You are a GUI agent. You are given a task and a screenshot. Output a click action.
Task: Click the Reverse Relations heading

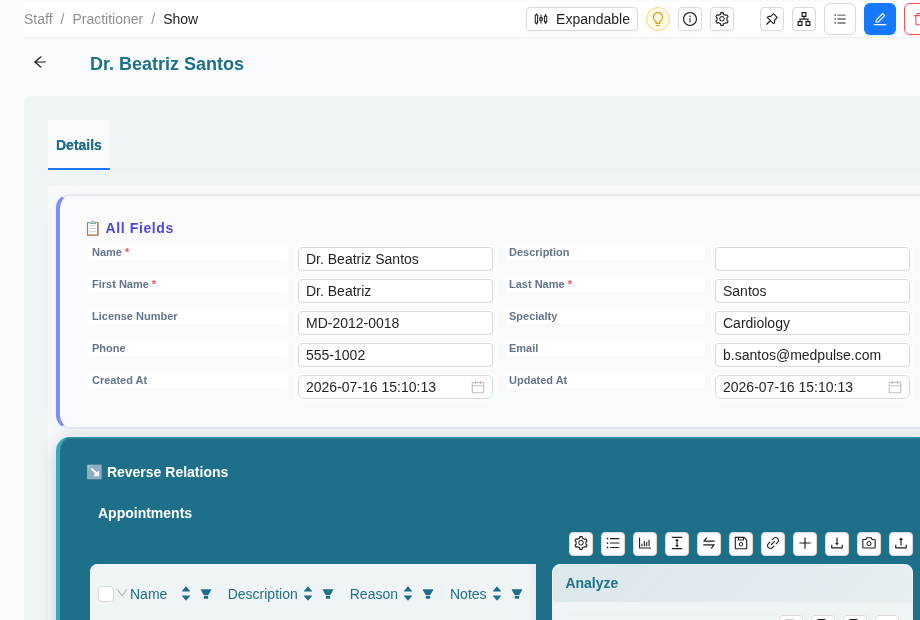[167, 472]
